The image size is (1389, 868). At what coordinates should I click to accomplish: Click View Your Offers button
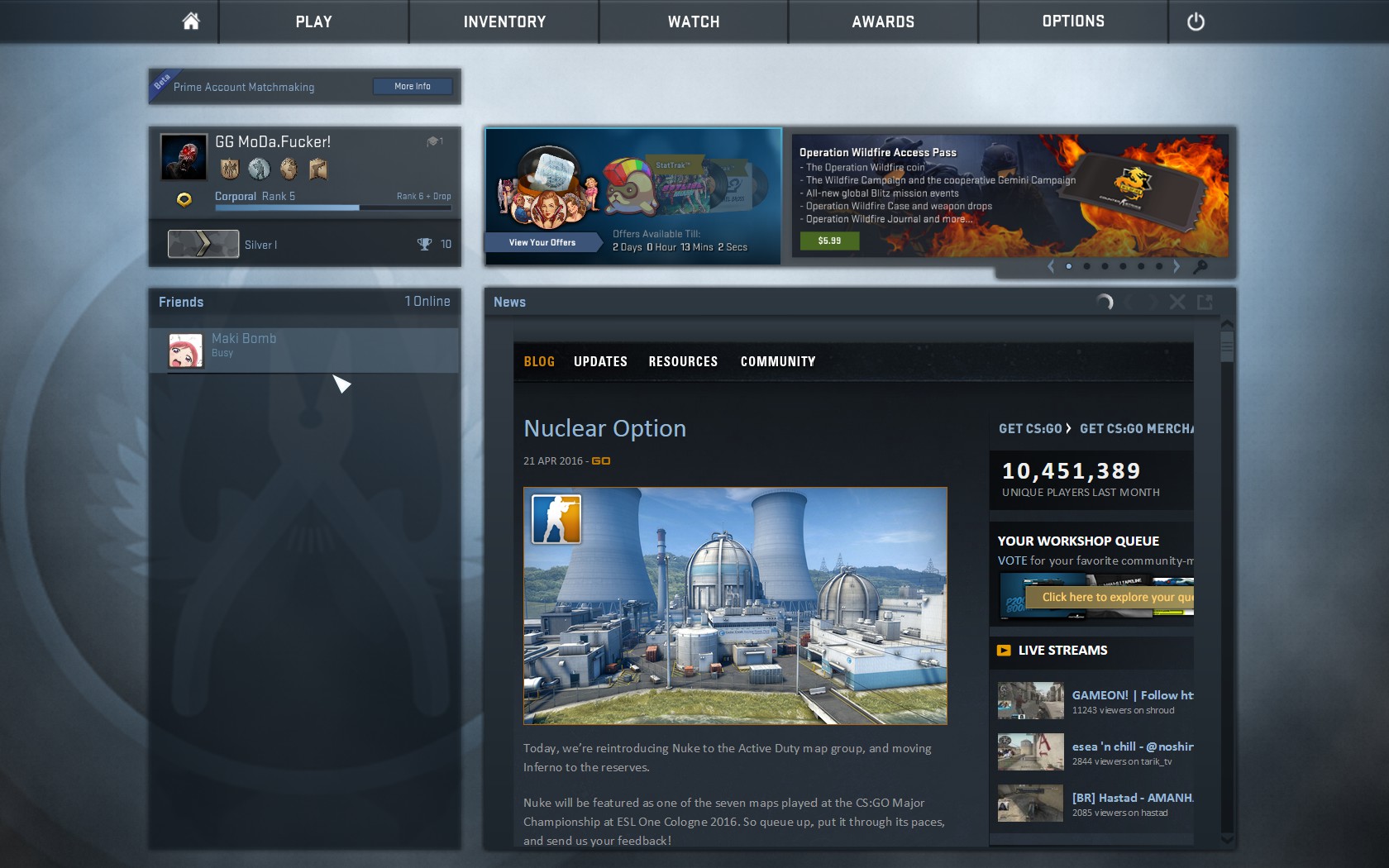[542, 242]
